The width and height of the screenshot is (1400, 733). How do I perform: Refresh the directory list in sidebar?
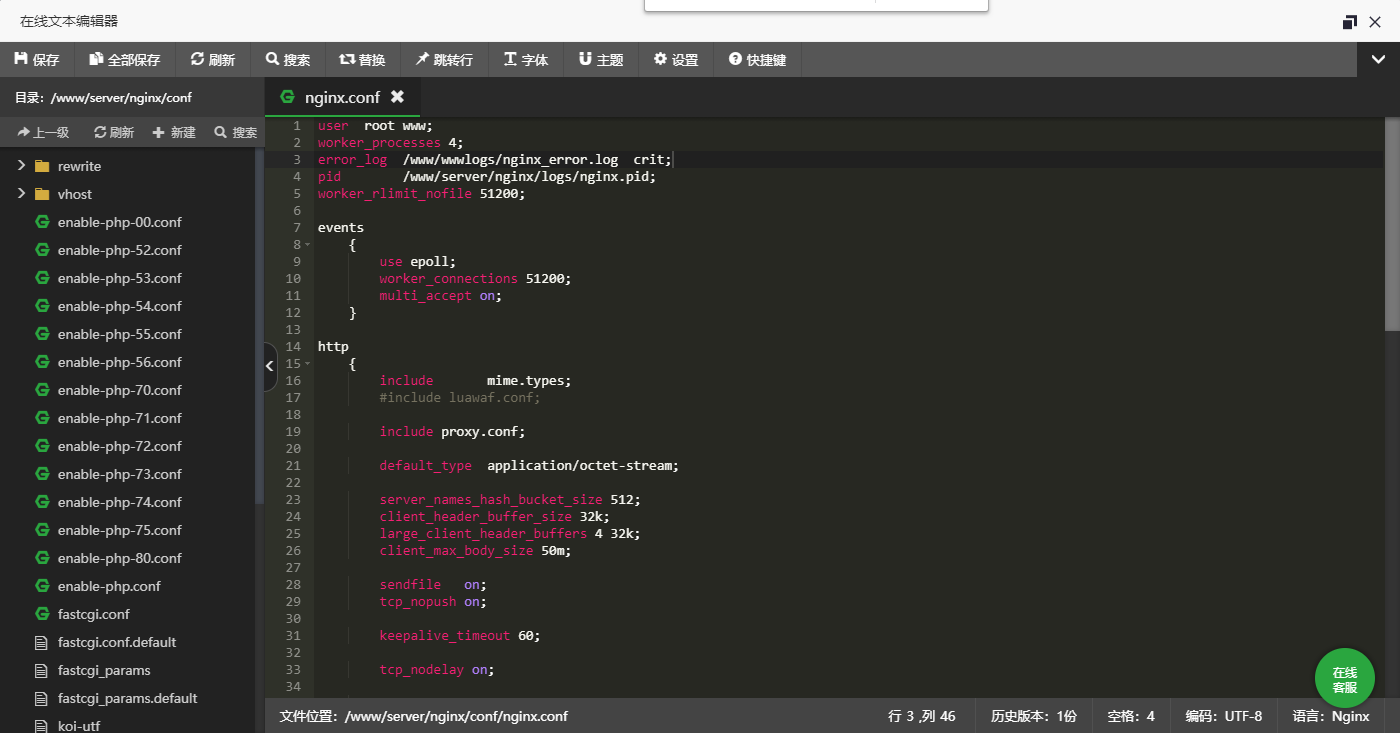[114, 132]
